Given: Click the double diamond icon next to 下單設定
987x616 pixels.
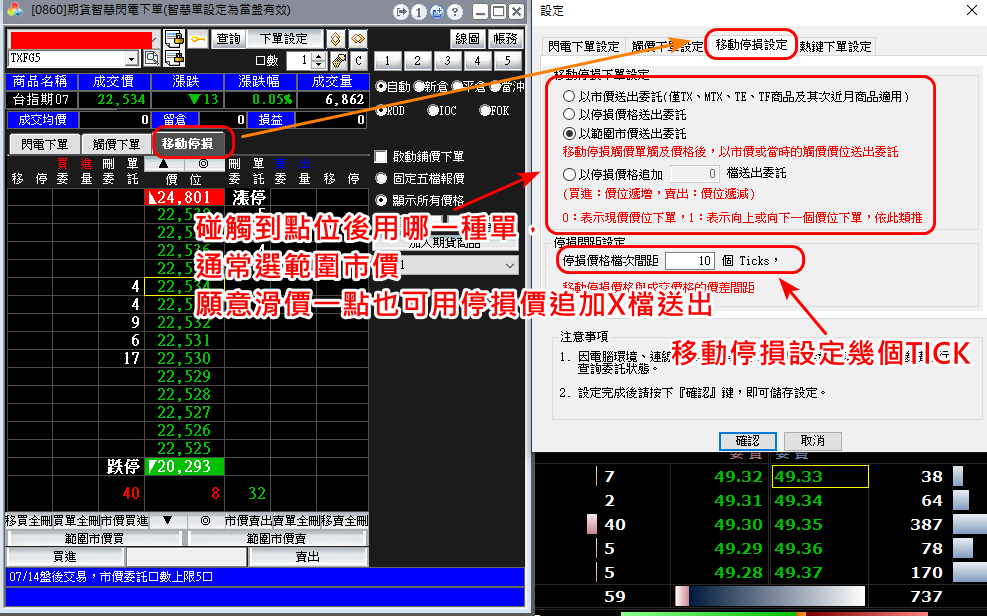Looking at the screenshot, I should click(x=358, y=39).
